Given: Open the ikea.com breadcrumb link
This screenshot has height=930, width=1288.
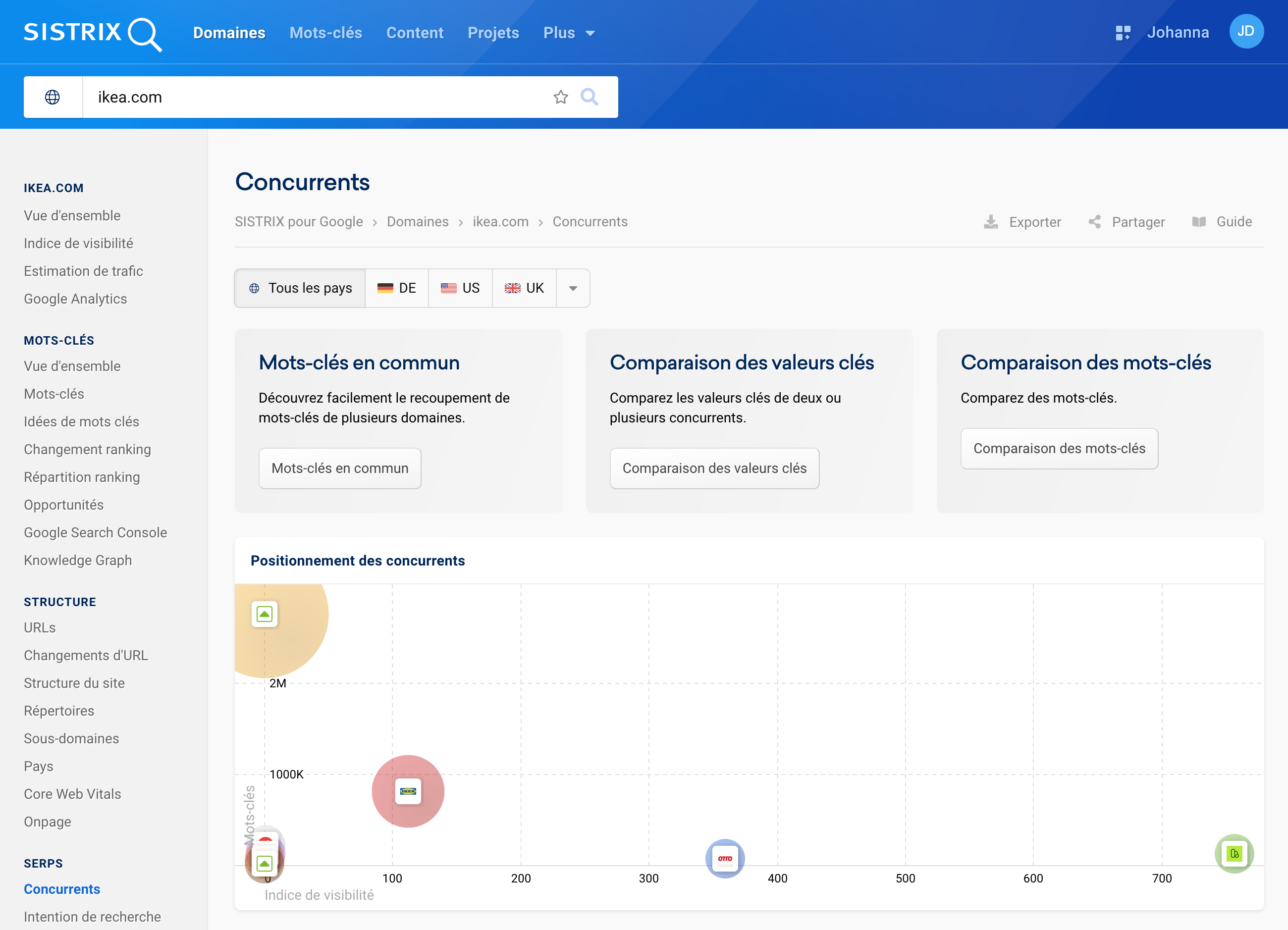Looking at the screenshot, I should (500, 222).
